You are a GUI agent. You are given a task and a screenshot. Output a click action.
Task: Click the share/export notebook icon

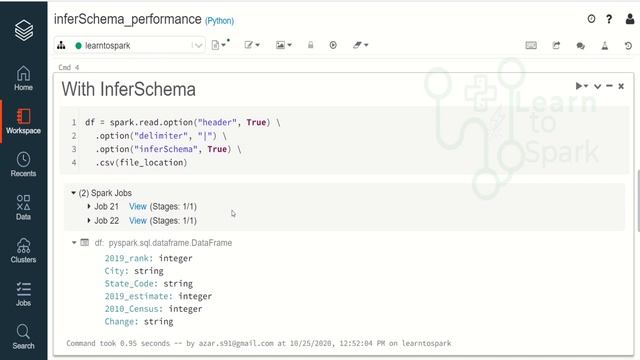click(556, 45)
